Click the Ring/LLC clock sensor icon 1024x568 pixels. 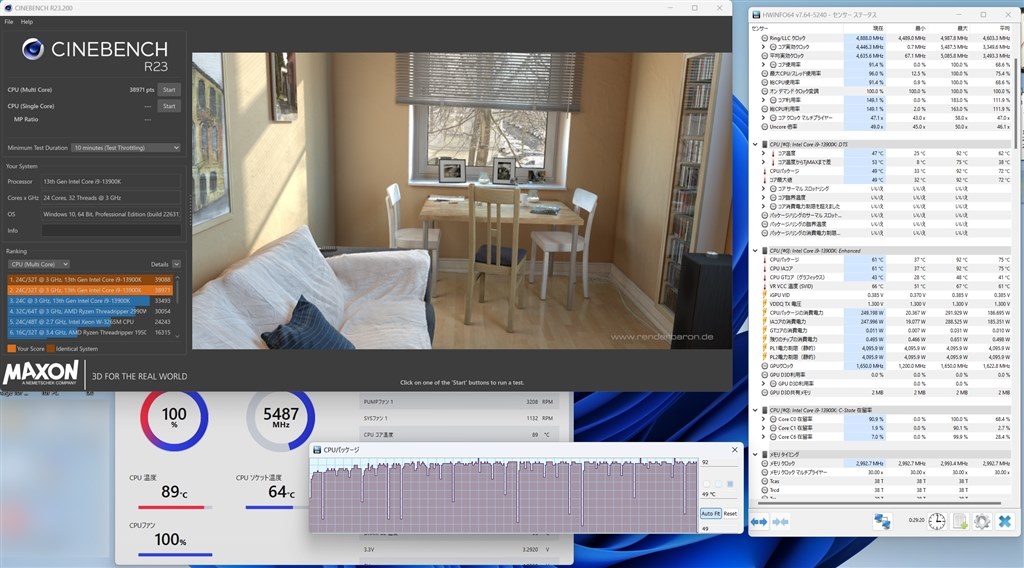(x=764, y=39)
